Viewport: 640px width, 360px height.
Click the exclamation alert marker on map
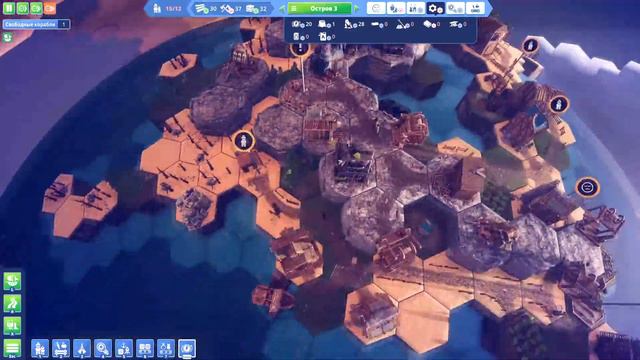click(x=300, y=48)
